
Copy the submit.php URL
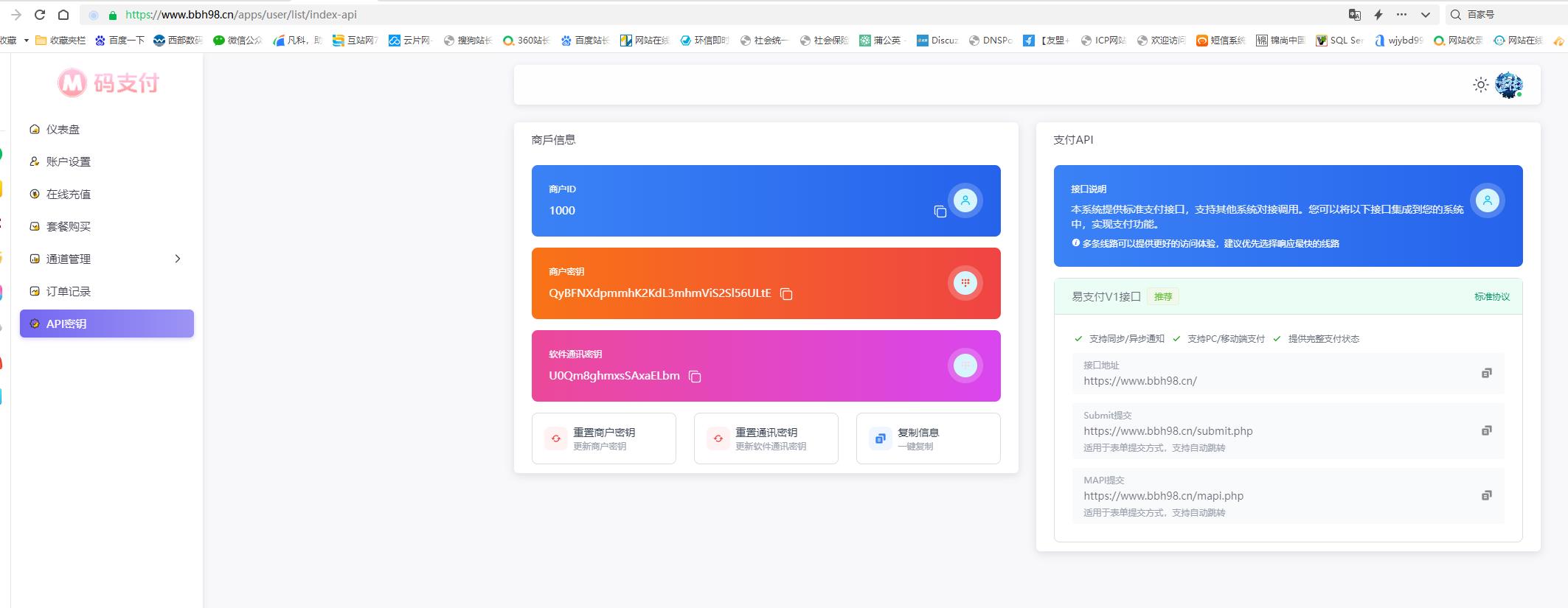(x=1486, y=430)
